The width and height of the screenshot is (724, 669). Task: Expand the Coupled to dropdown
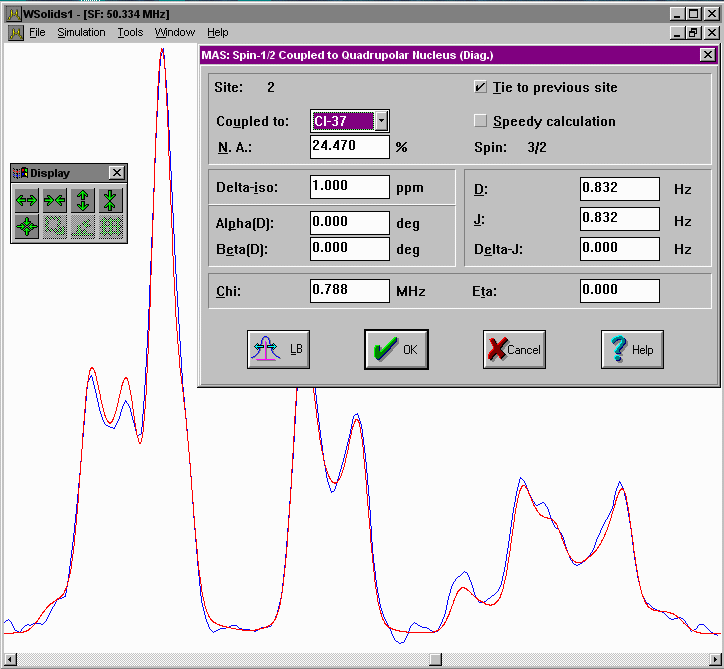coord(381,121)
